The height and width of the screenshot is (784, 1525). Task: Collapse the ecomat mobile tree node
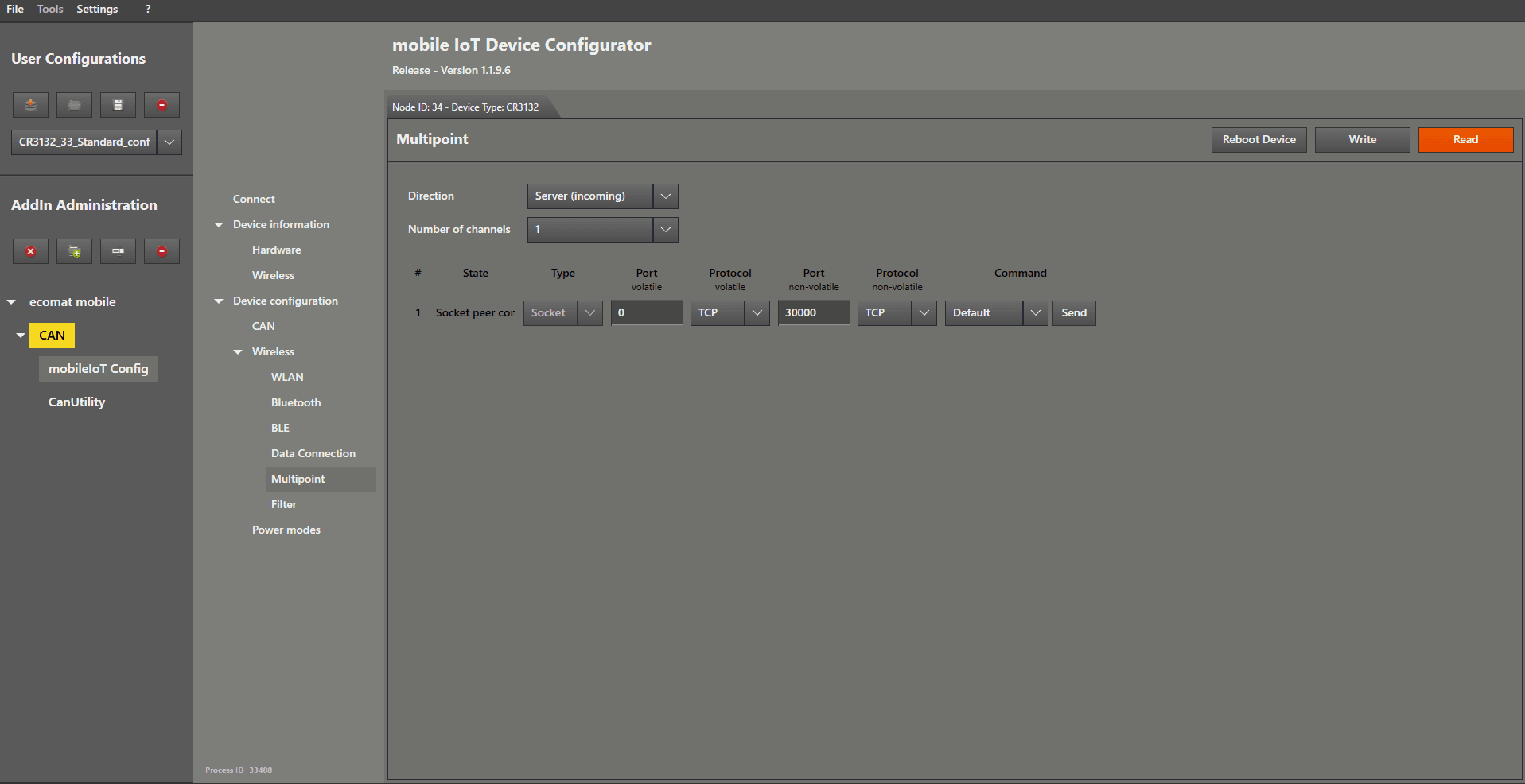click(12, 302)
